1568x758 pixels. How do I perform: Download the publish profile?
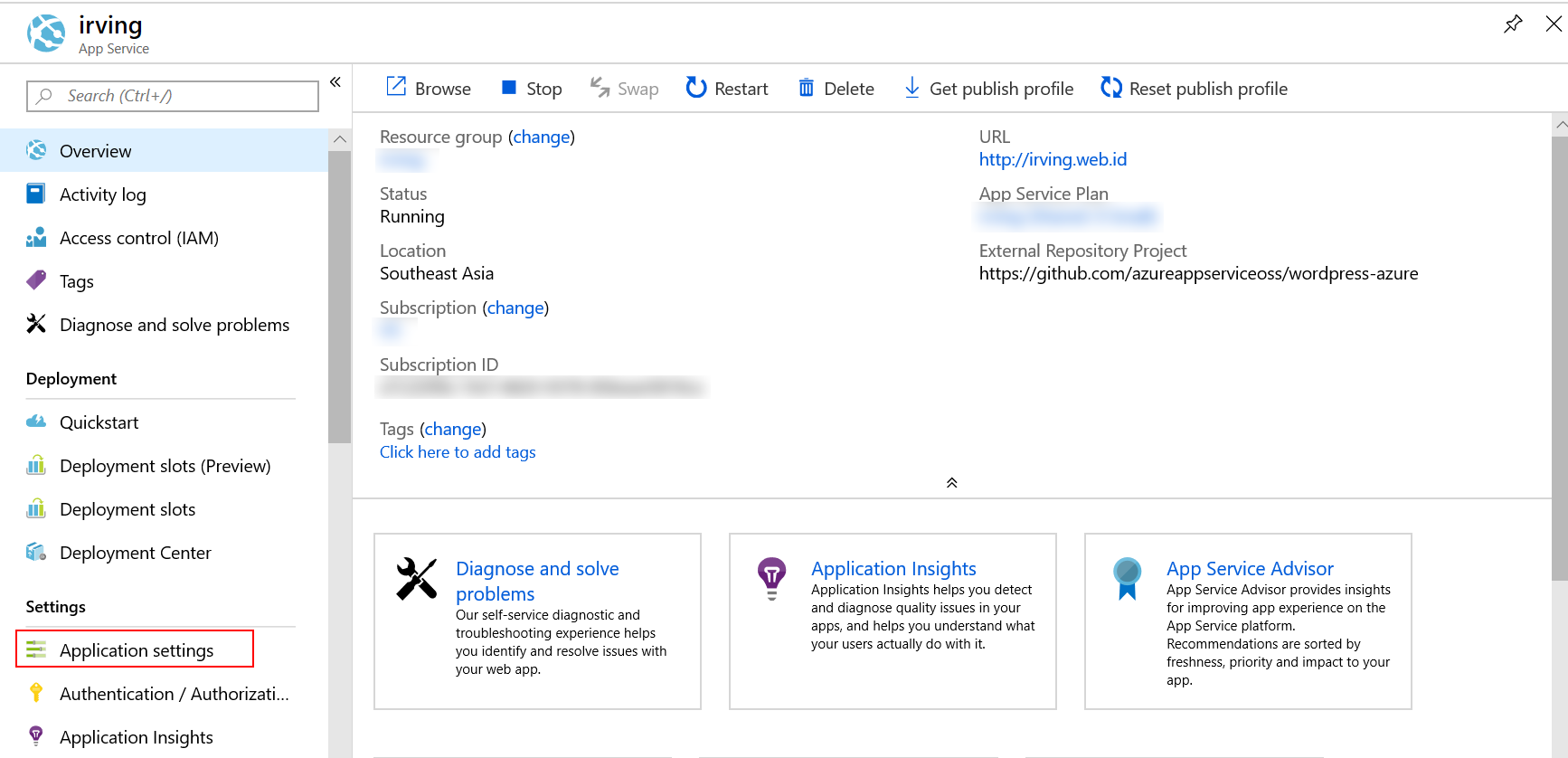click(989, 89)
